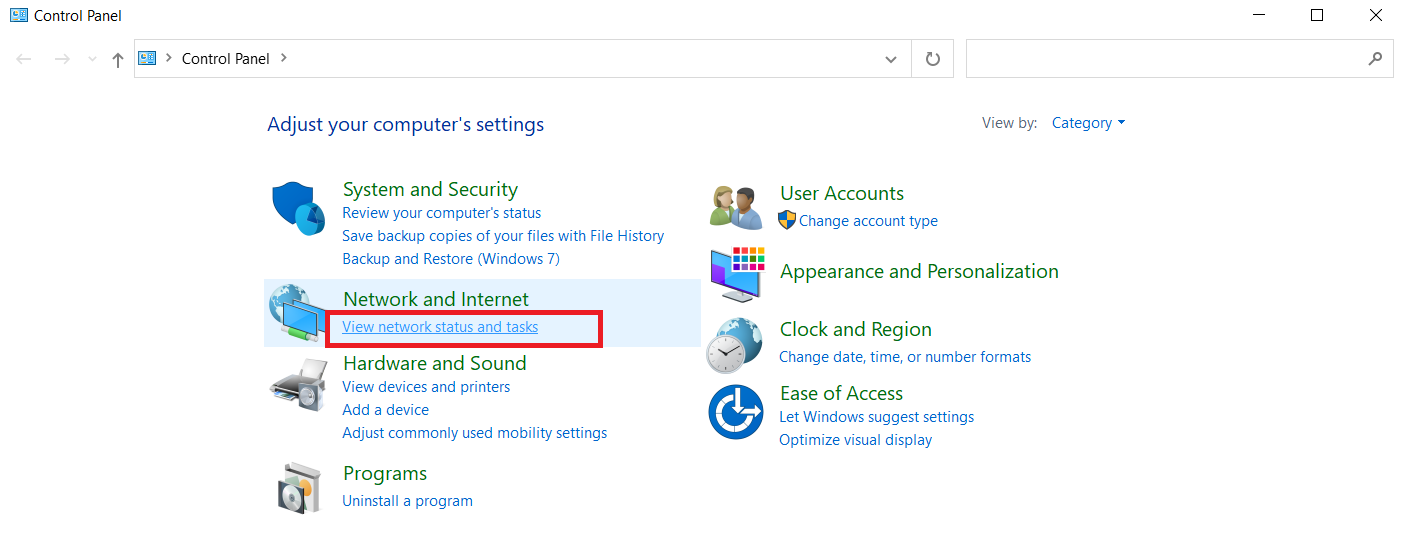The image size is (1406, 557).
Task: Expand the recent locations chevron
Action: pyautogui.click(x=92, y=59)
